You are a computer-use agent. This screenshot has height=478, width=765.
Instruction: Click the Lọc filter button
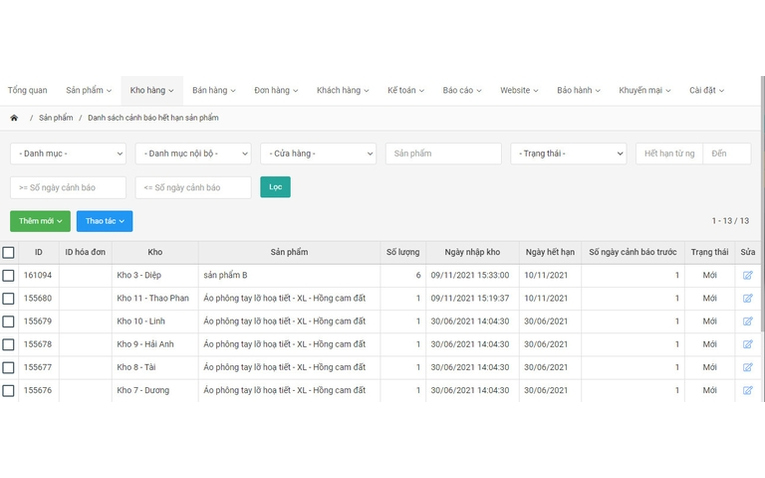pyautogui.click(x=276, y=187)
